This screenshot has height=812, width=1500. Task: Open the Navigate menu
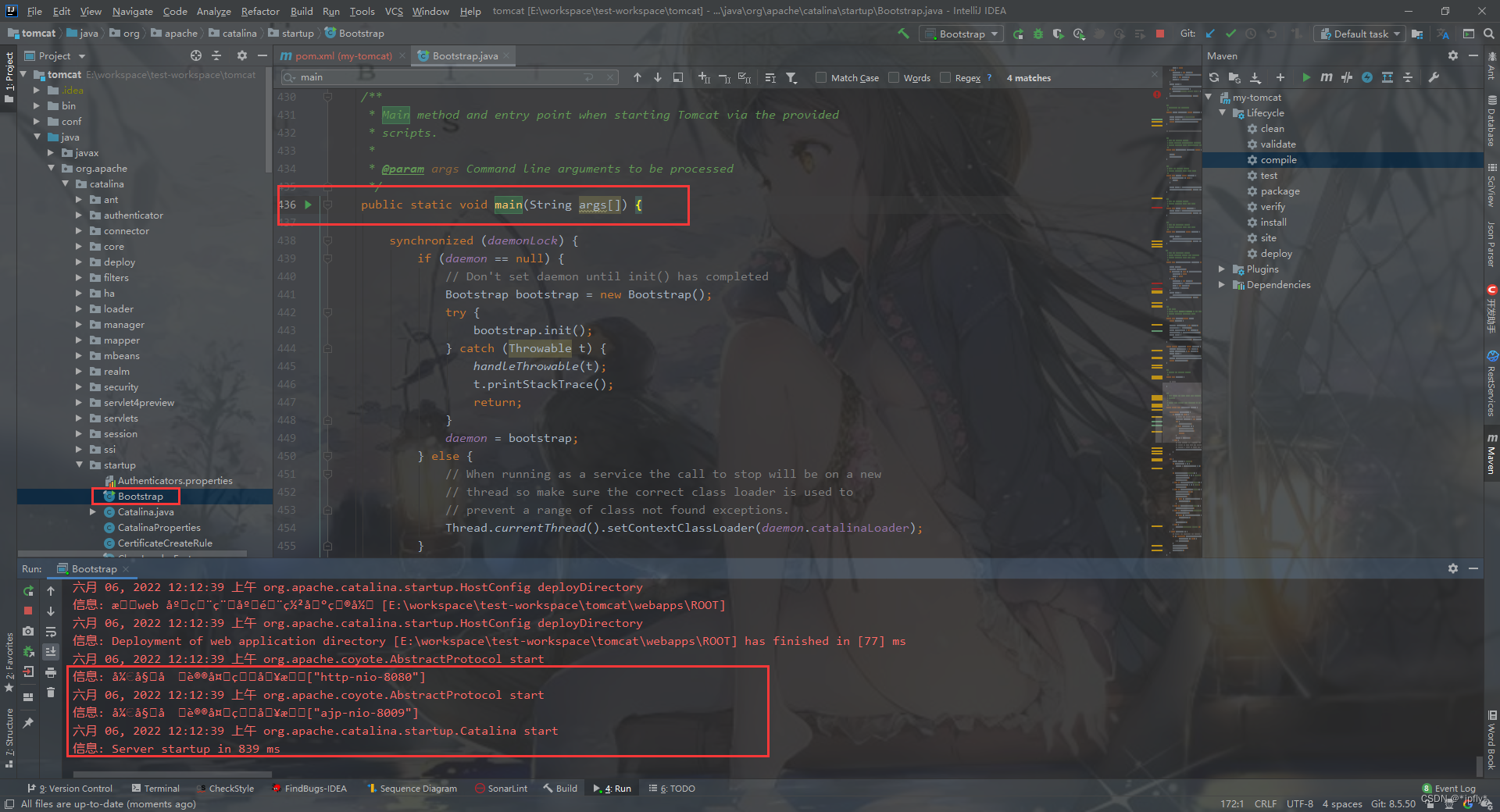click(132, 11)
